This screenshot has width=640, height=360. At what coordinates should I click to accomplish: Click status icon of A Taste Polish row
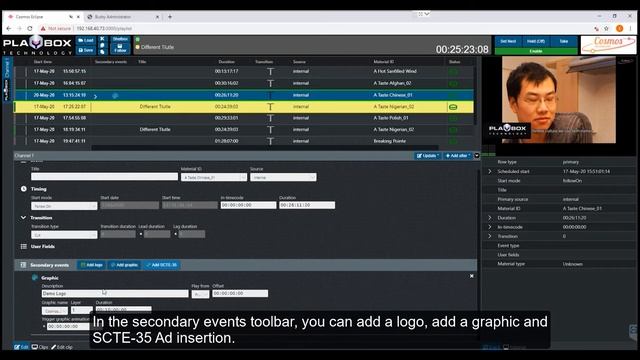point(453,118)
